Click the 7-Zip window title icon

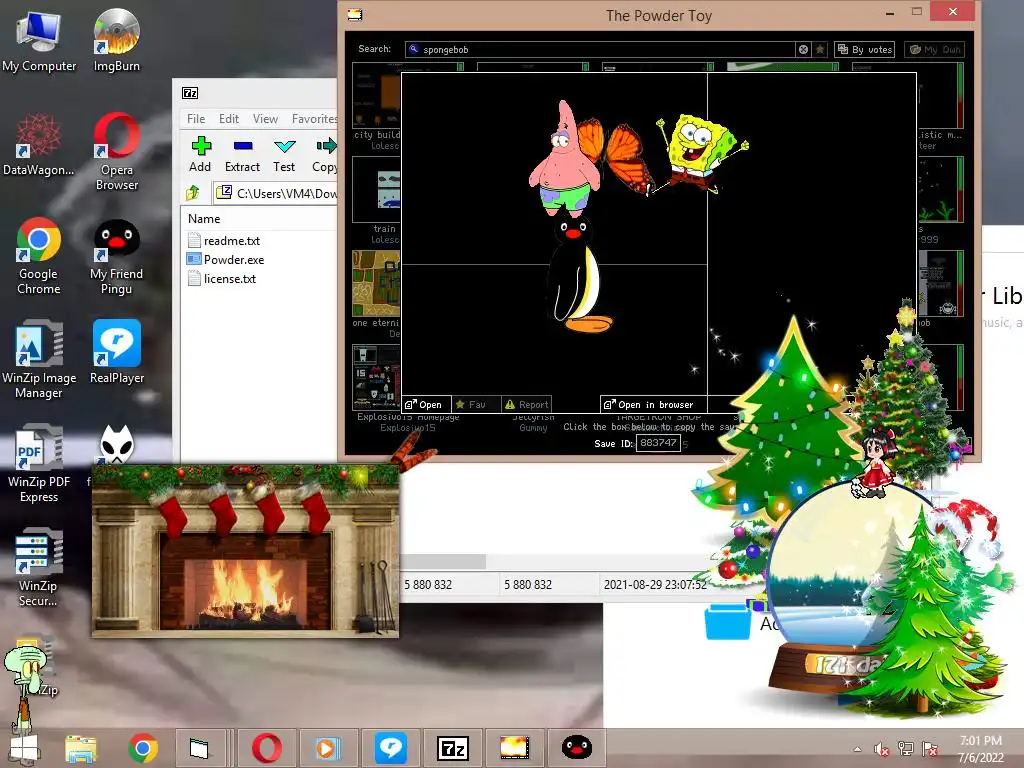(x=190, y=93)
